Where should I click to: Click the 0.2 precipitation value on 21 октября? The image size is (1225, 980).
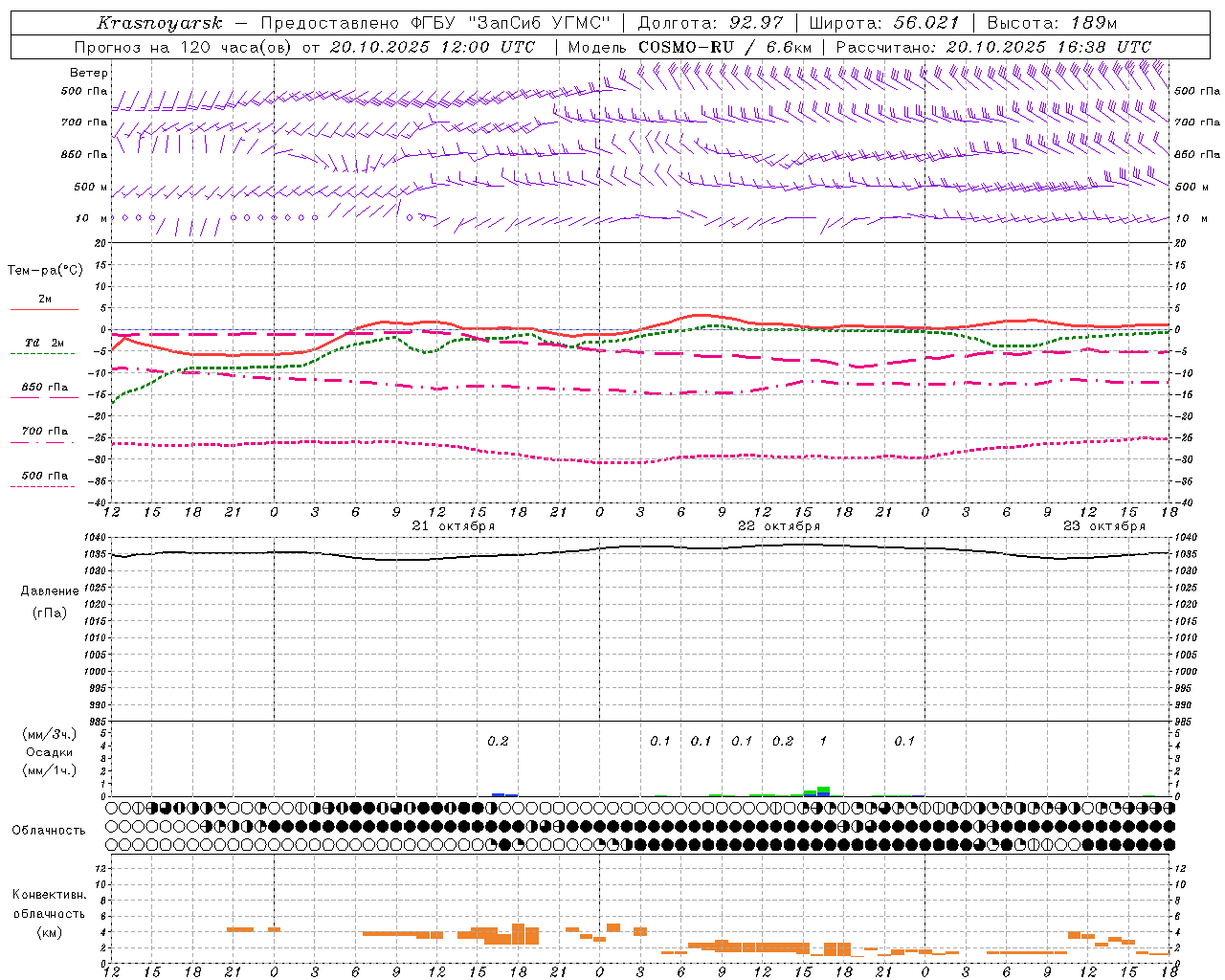pyautogui.click(x=498, y=741)
